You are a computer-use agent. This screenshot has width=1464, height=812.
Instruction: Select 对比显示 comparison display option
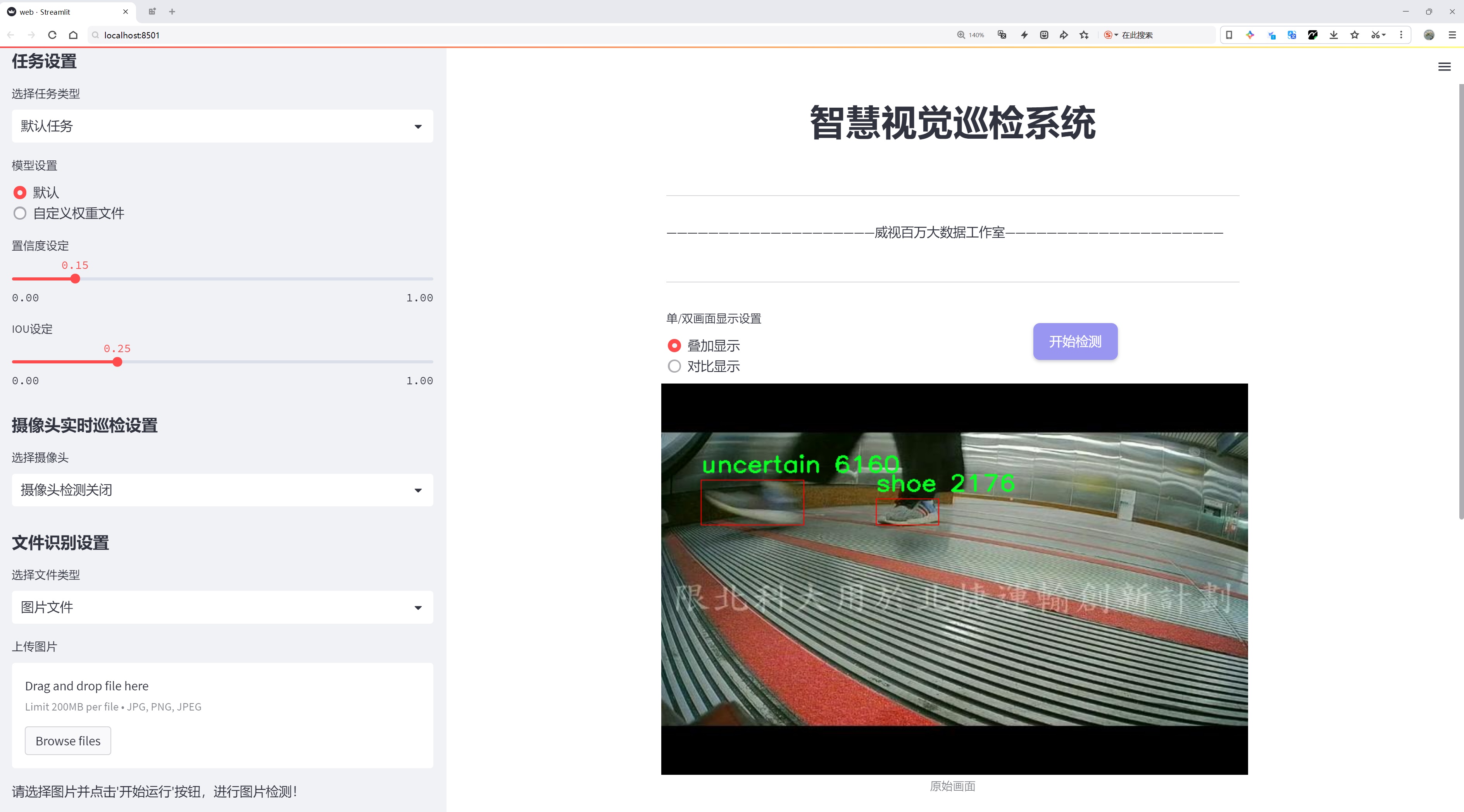(x=674, y=366)
